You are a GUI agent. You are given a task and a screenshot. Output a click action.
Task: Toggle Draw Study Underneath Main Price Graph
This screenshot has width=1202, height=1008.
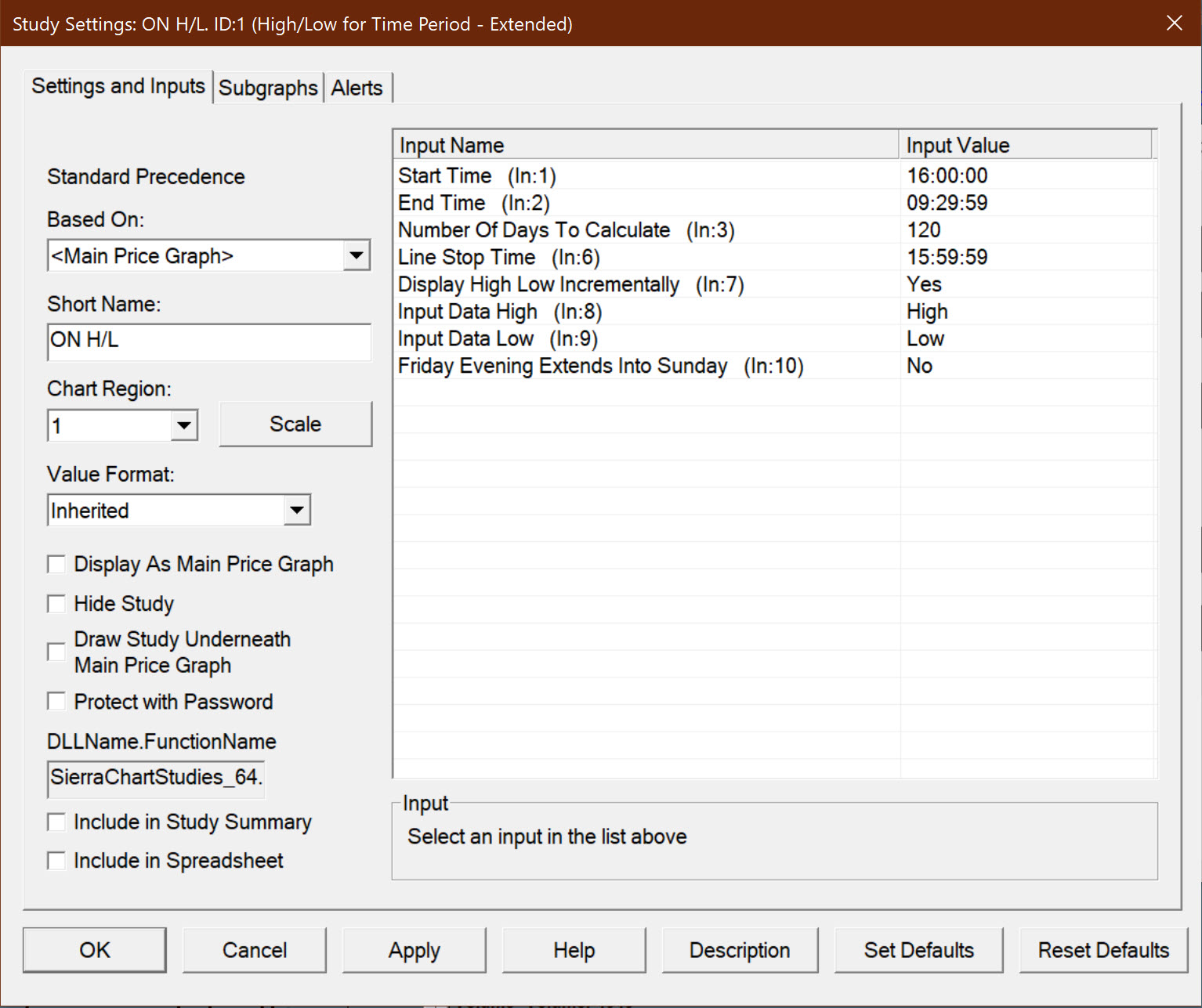pos(56,652)
